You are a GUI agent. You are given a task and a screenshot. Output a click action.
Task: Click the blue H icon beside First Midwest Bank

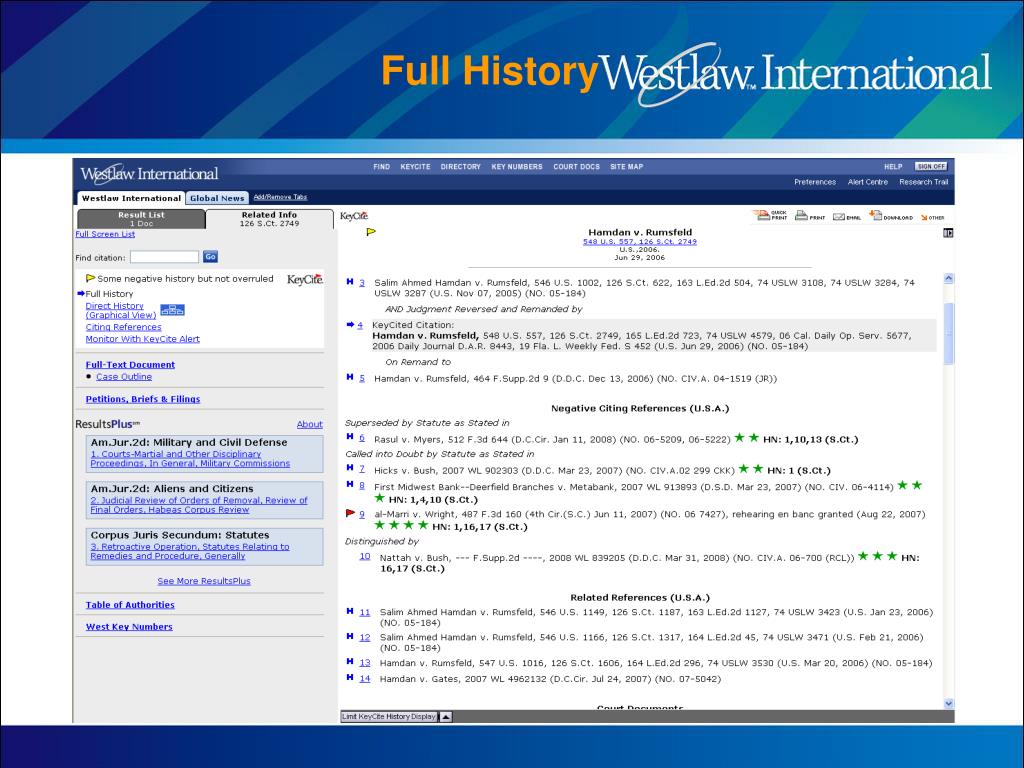349,485
